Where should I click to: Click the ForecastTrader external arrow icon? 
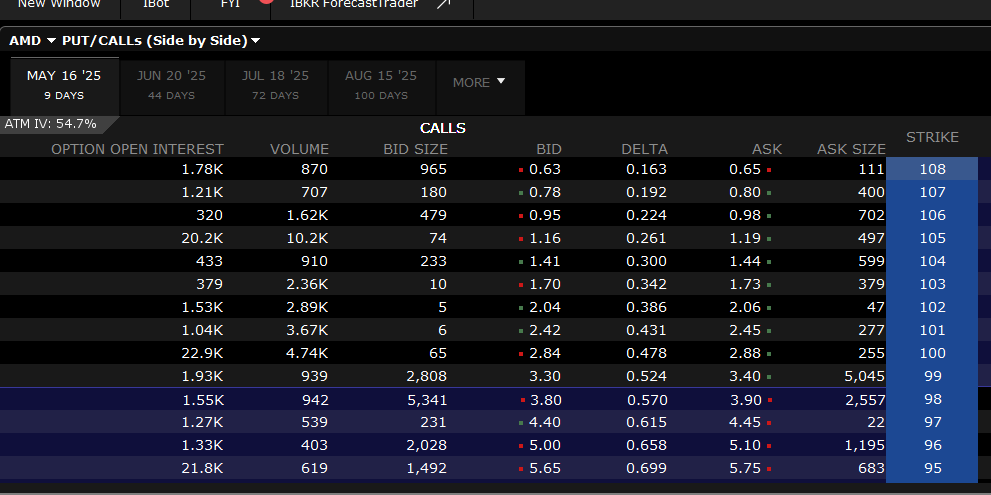pyautogui.click(x=444, y=4)
